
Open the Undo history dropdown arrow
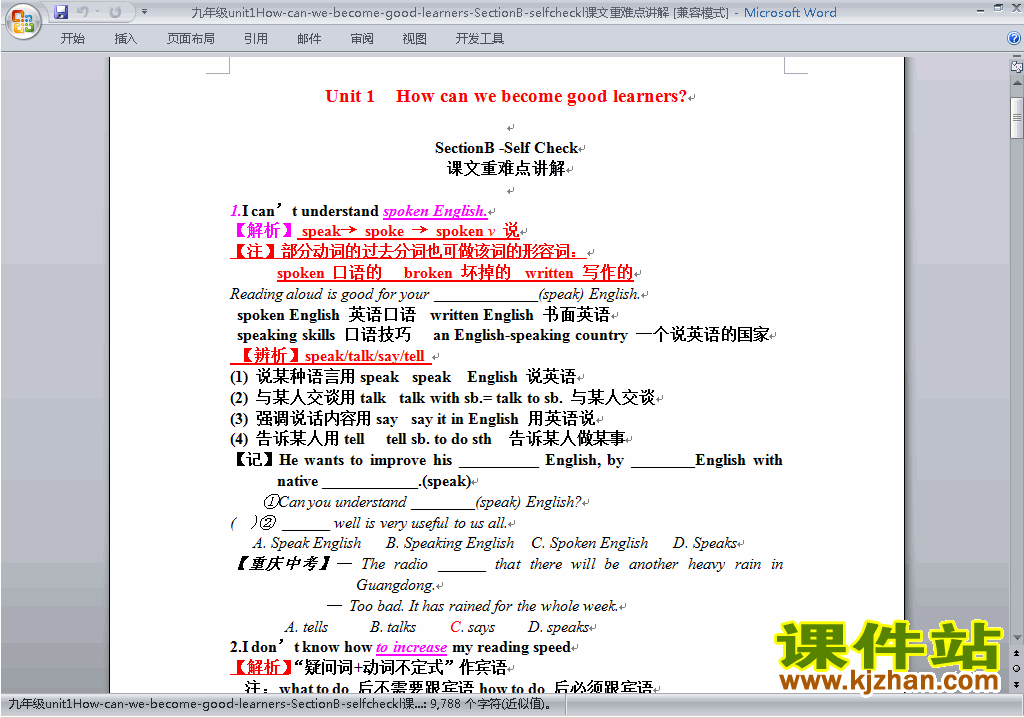click(x=97, y=12)
